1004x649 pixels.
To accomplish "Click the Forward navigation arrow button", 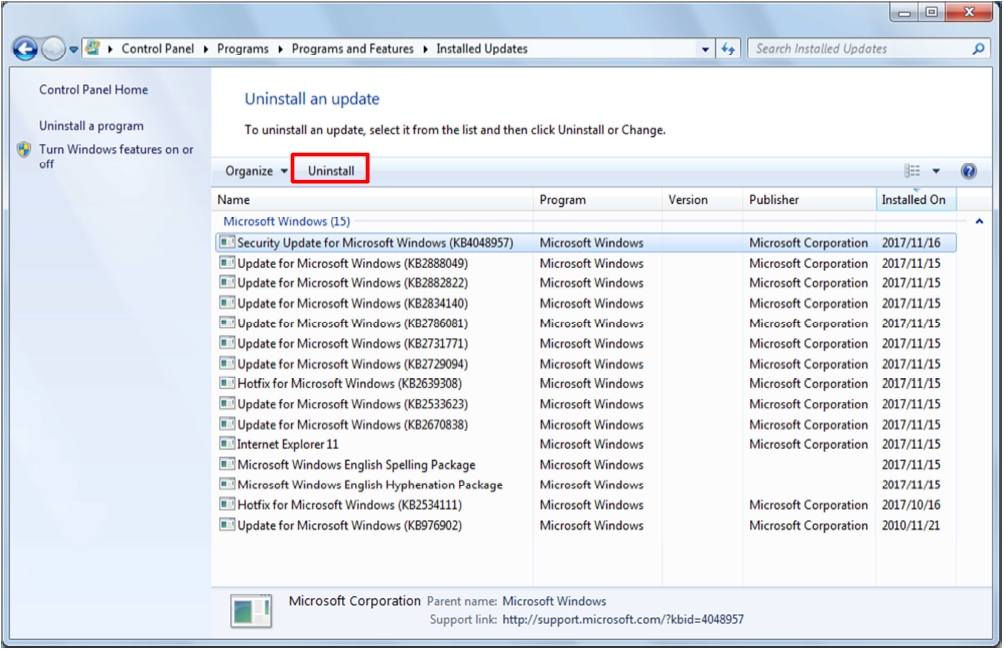I will [x=54, y=49].
